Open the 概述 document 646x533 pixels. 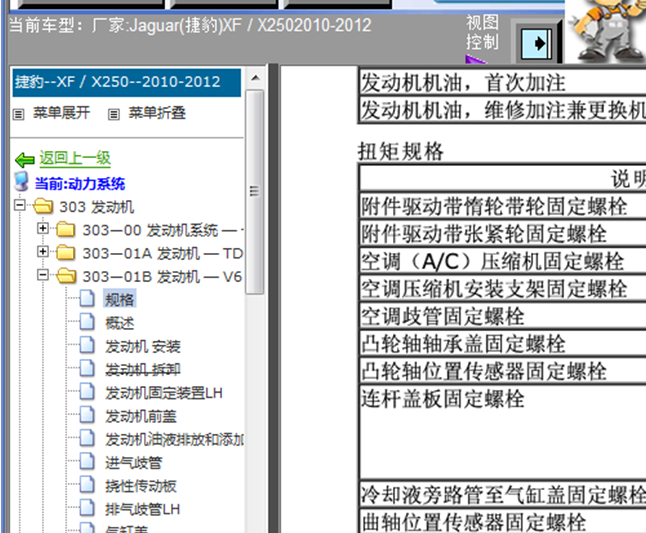(119, 323)
